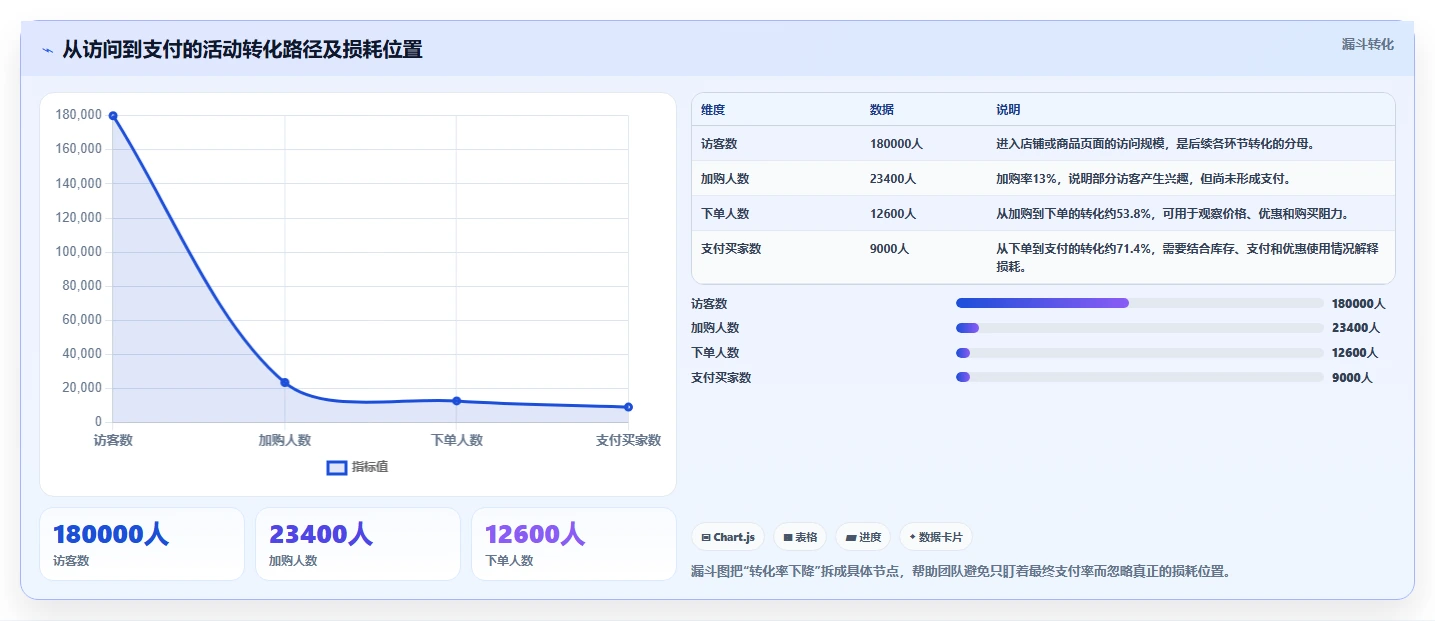1435x621 pixels.
Task: Click the 9000人 value beside progress bar
Action: (x=1352, y=377)
